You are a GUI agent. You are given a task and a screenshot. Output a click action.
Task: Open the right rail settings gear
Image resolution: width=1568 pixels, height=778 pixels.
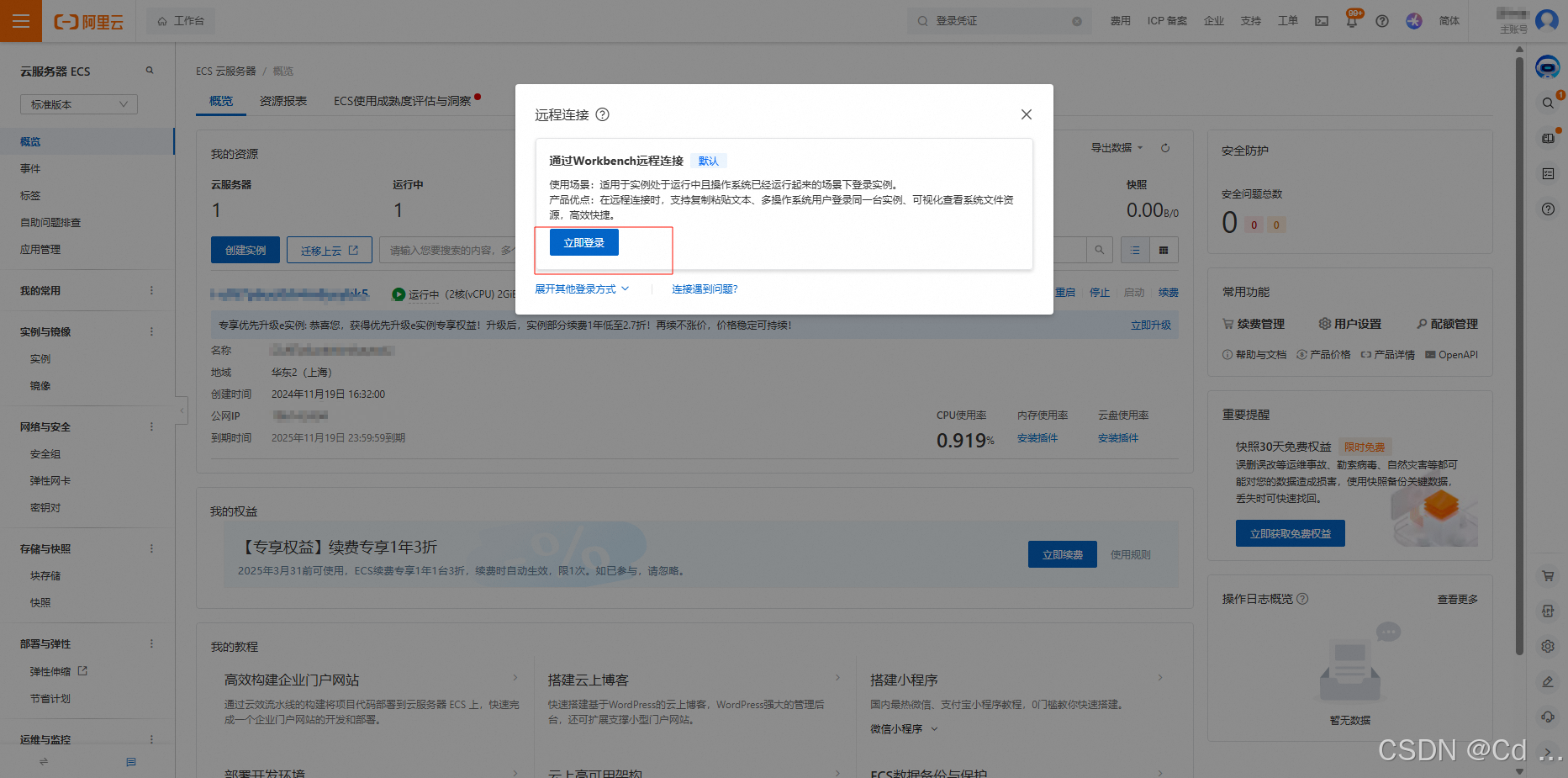pyautogui.click(x=1548, y=646)
